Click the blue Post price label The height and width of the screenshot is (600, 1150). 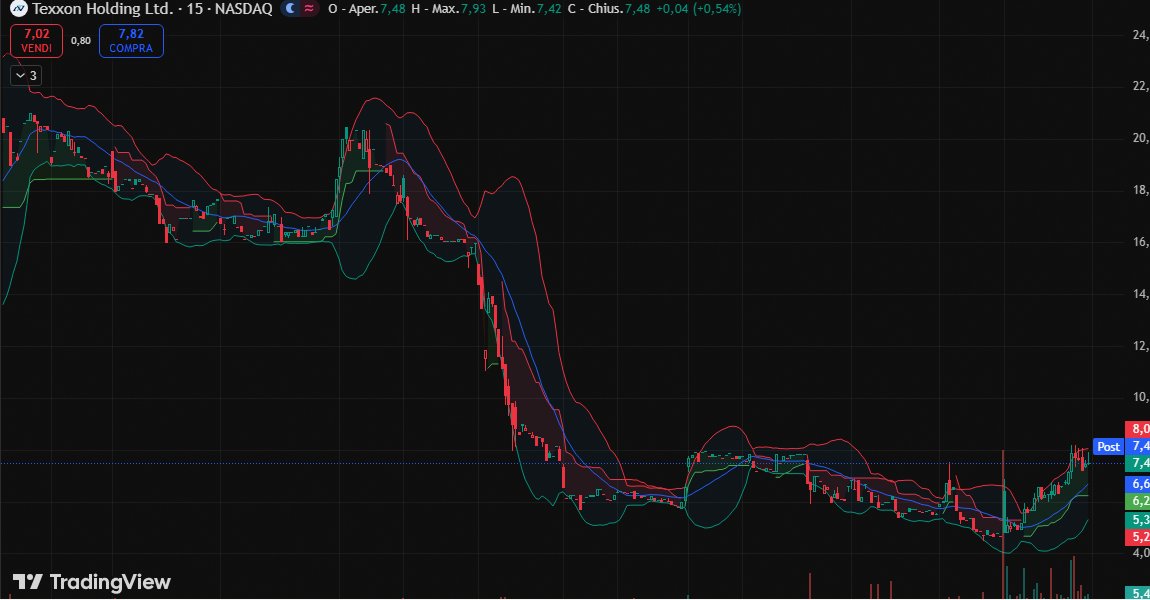coord(1108,446)
